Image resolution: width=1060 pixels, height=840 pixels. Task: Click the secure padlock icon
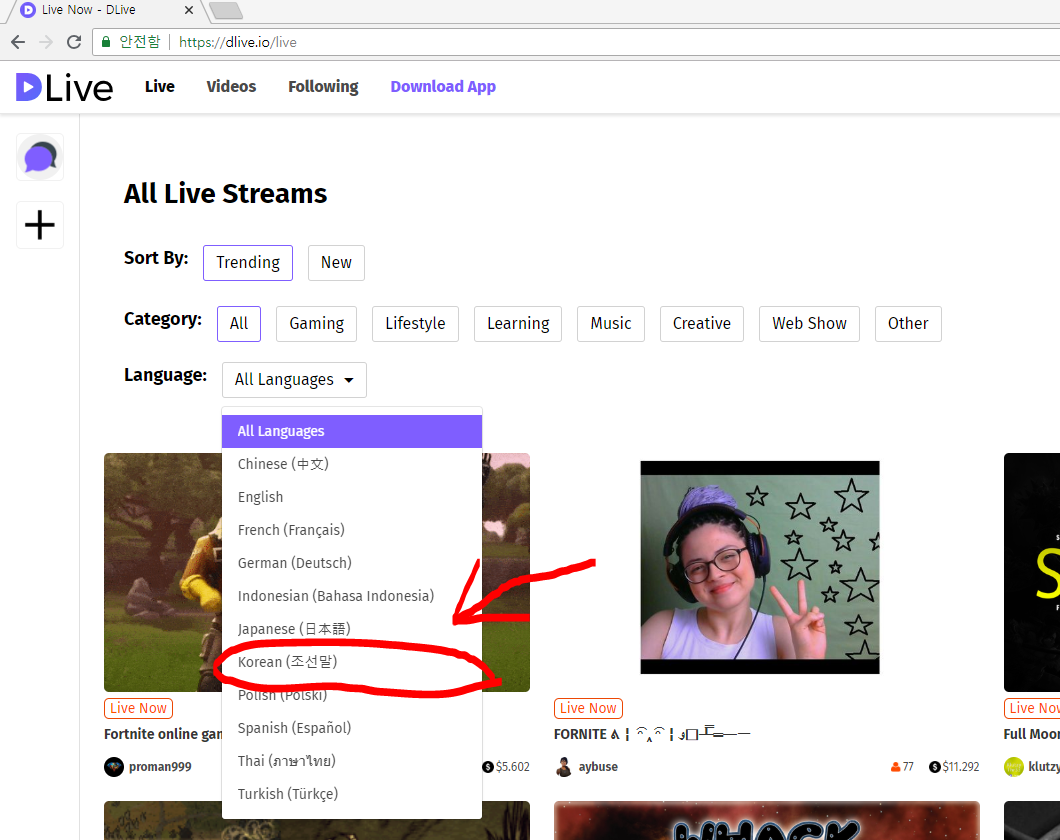[106, 42]
